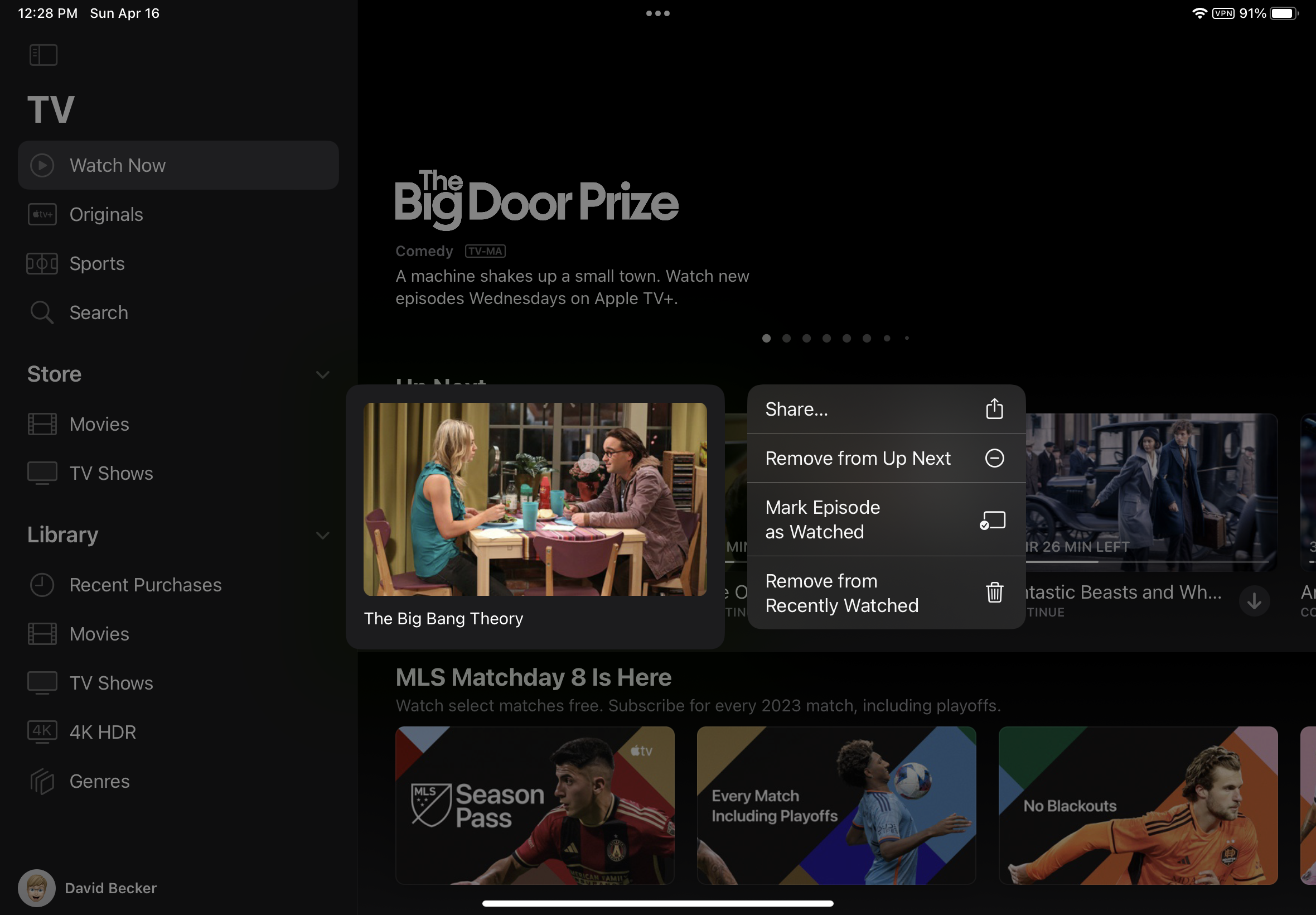Open Search in the sidebar
Image resolution: width=1316 pixels, height=915 pixels.
pos(178,312)
